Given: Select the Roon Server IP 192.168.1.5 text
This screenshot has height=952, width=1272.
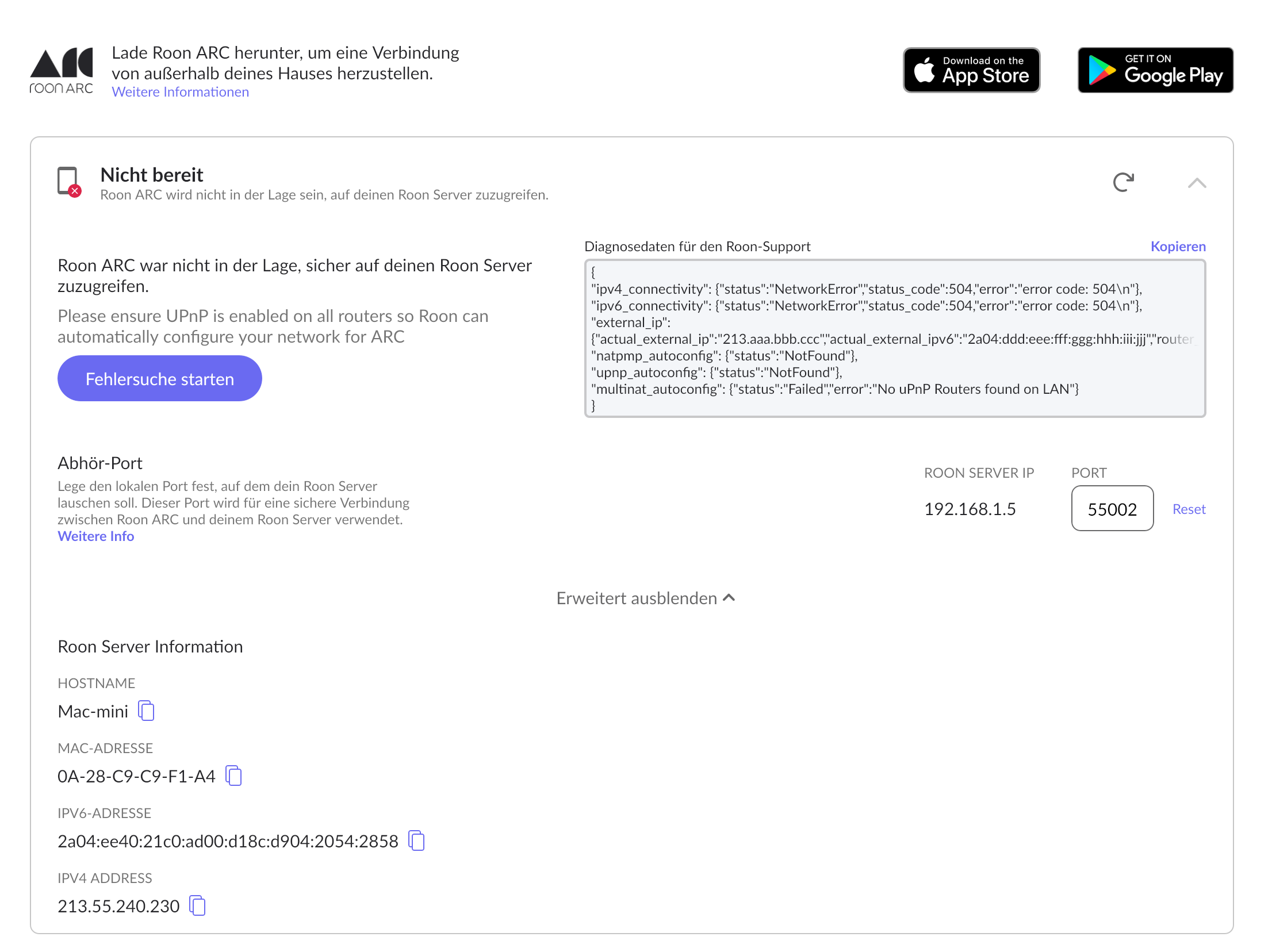Looking at the screenshot, I should coord(970,509).
